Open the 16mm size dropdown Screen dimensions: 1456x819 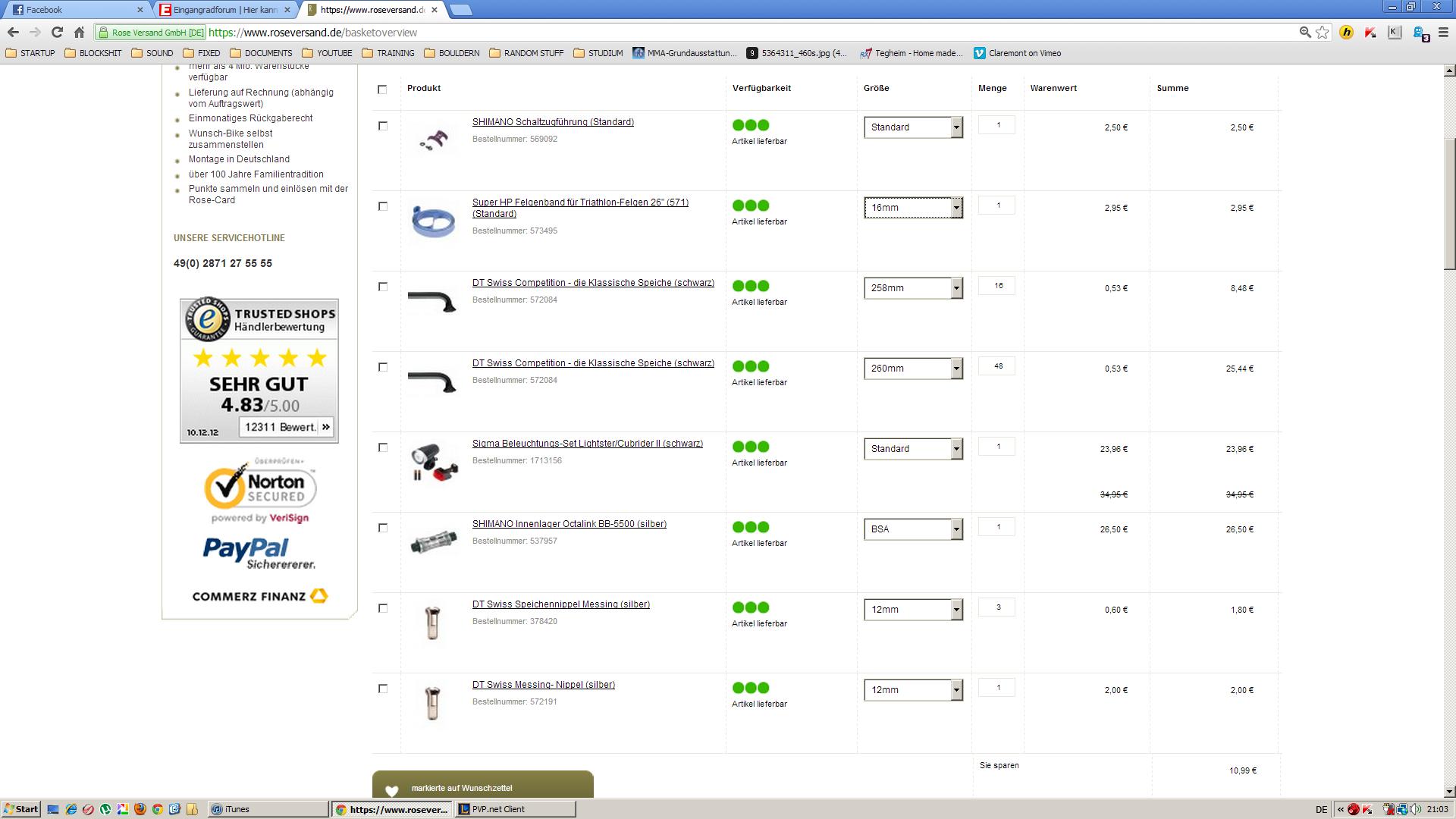click(x=913, y=208)
